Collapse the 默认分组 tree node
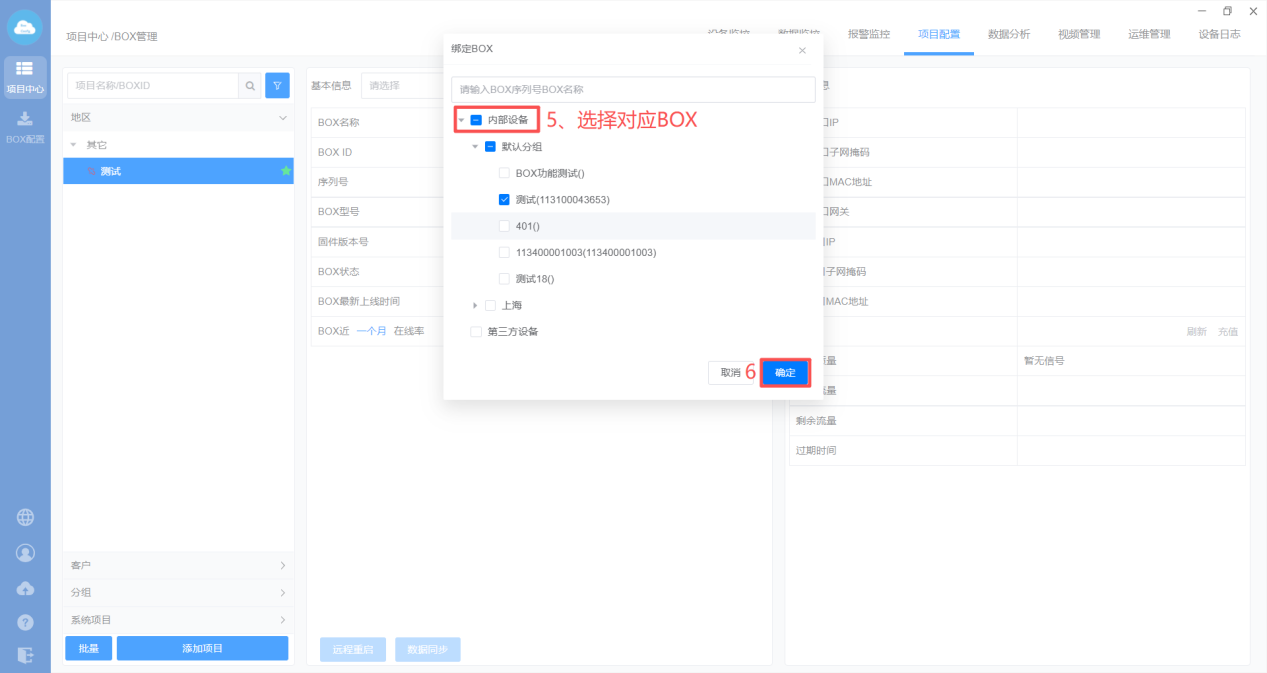 pos(475,147)
